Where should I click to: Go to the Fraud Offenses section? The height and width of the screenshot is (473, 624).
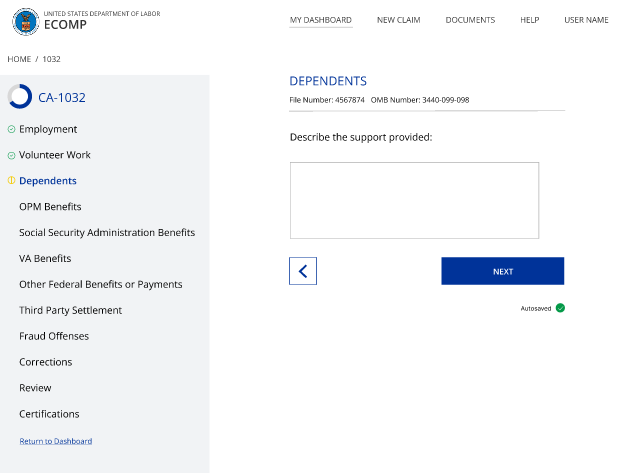(54, 336)
